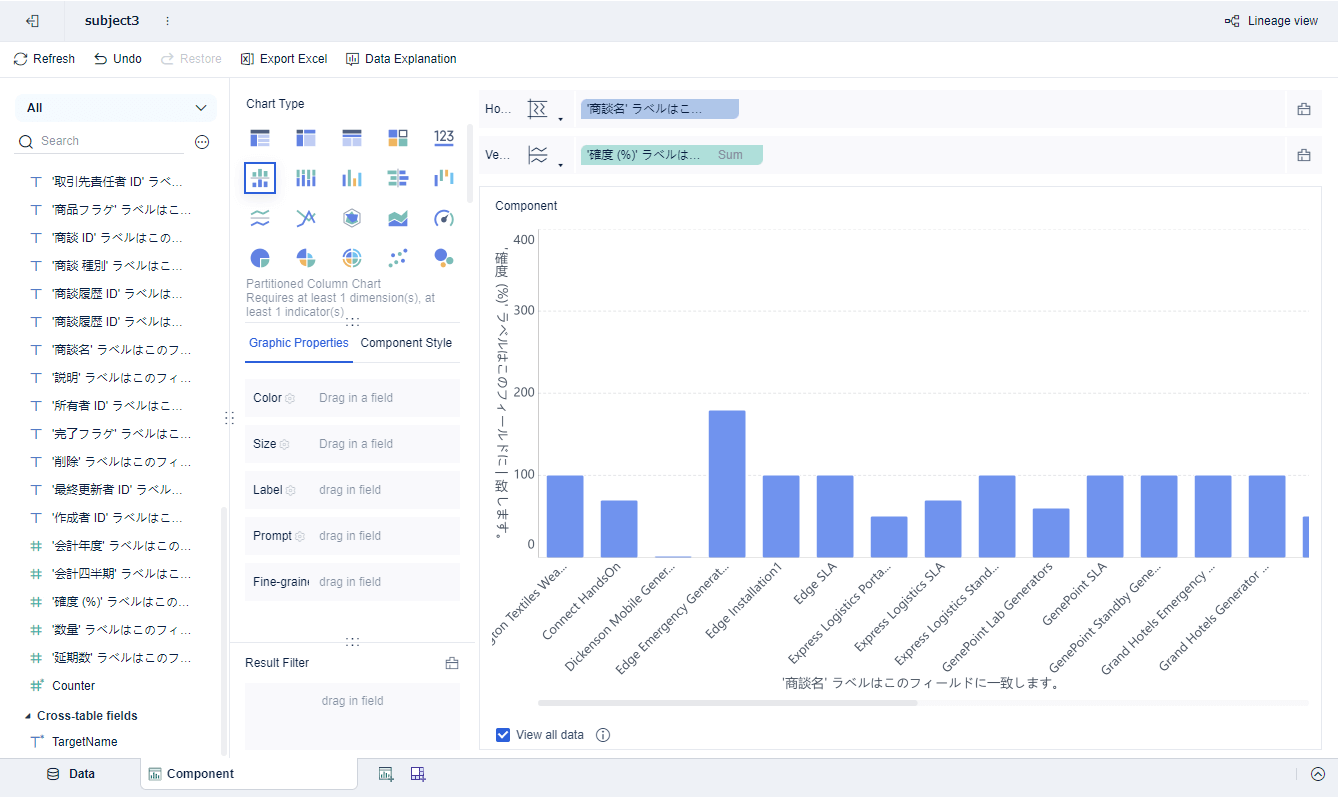Expand the bottom panel chevron
The image size is (1338, 797).
coord(1318,774)
